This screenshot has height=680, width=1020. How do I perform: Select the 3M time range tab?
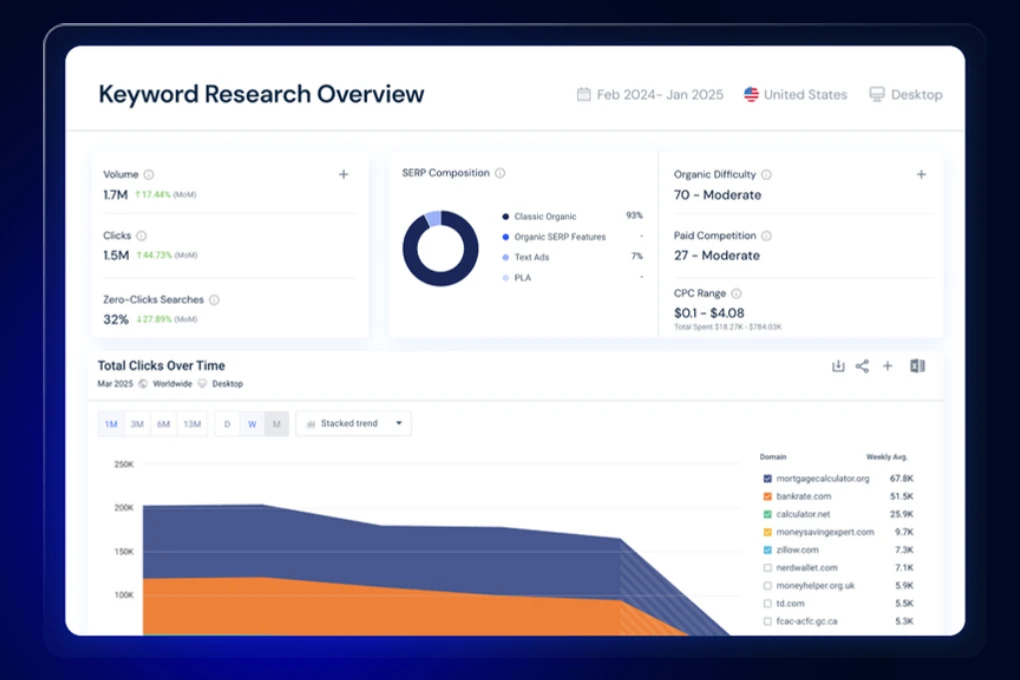point(137,424)
